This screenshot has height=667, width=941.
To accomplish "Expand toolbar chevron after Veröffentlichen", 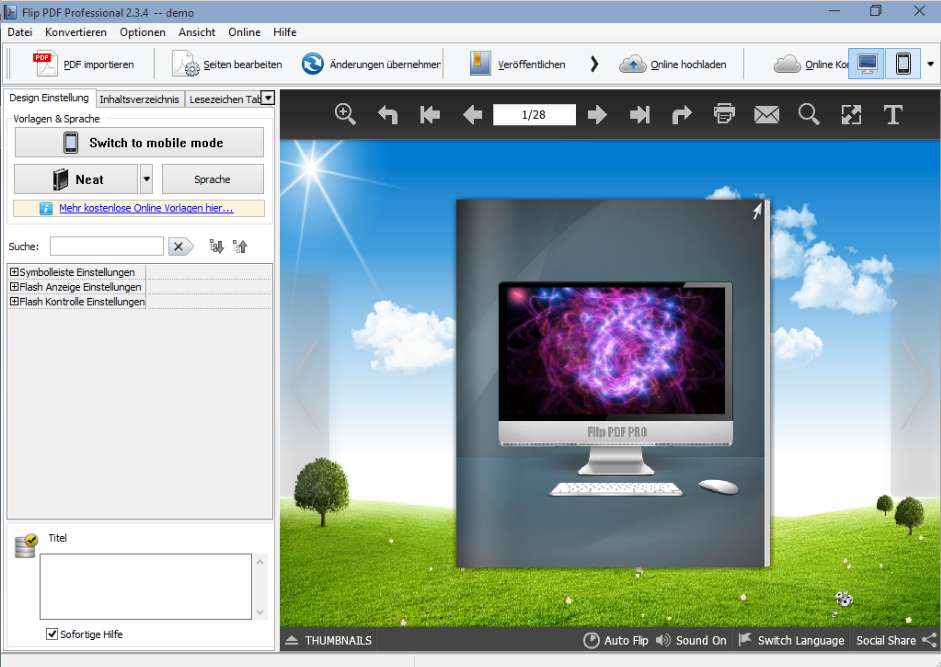I will (x=594, y=64).
